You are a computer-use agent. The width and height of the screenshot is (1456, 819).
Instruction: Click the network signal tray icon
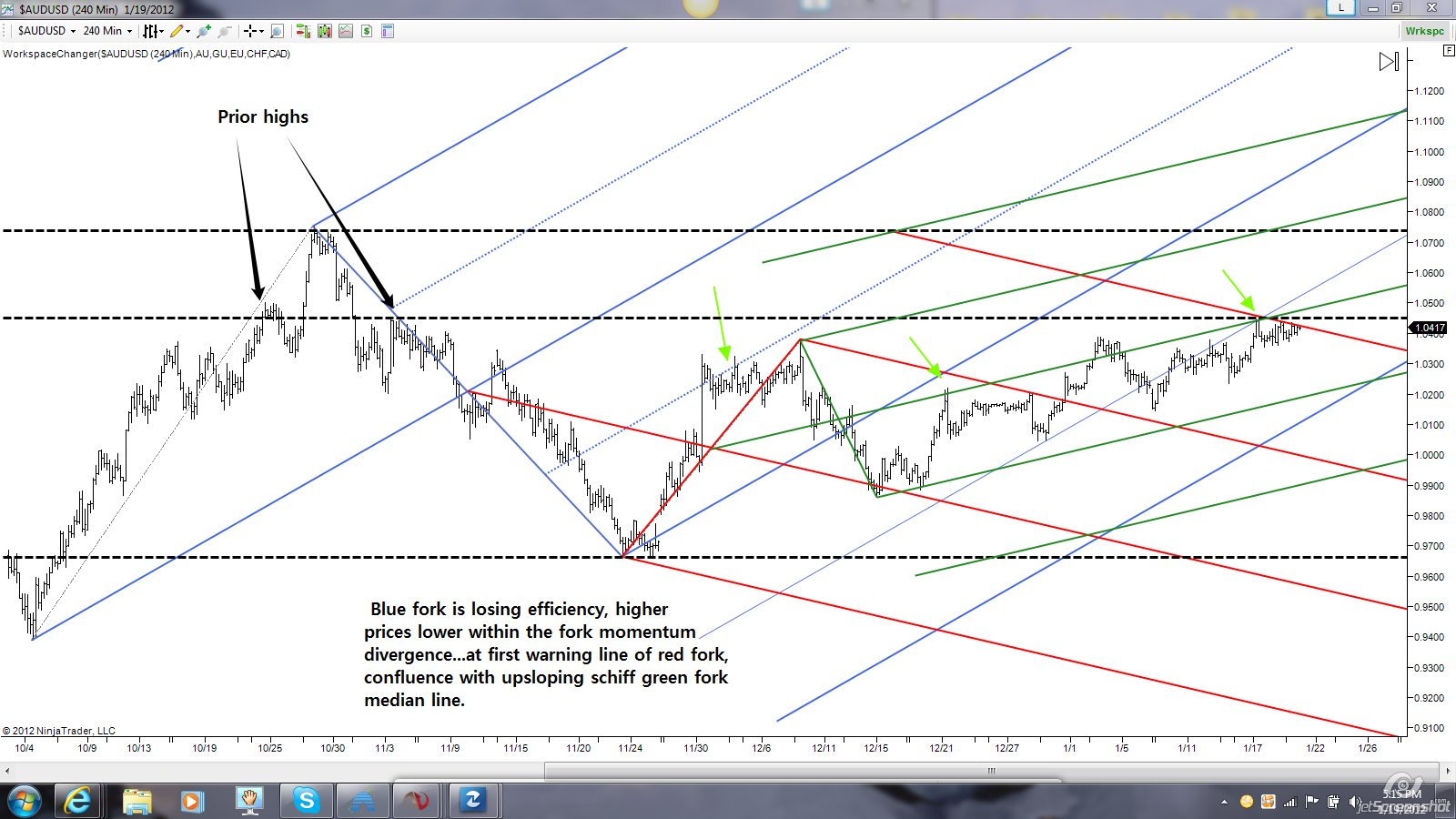tap(1290, 802)
